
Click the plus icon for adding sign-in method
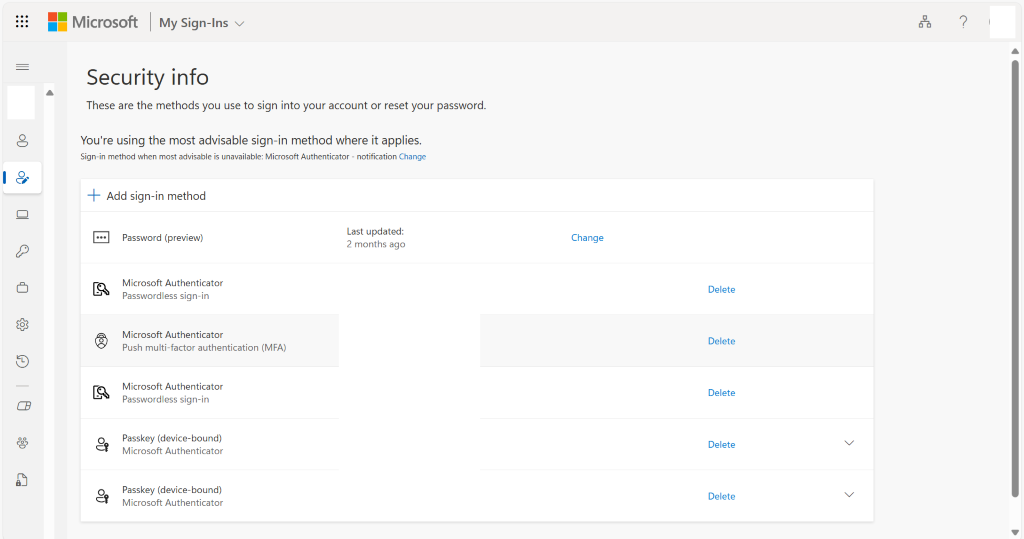point(94,195)
